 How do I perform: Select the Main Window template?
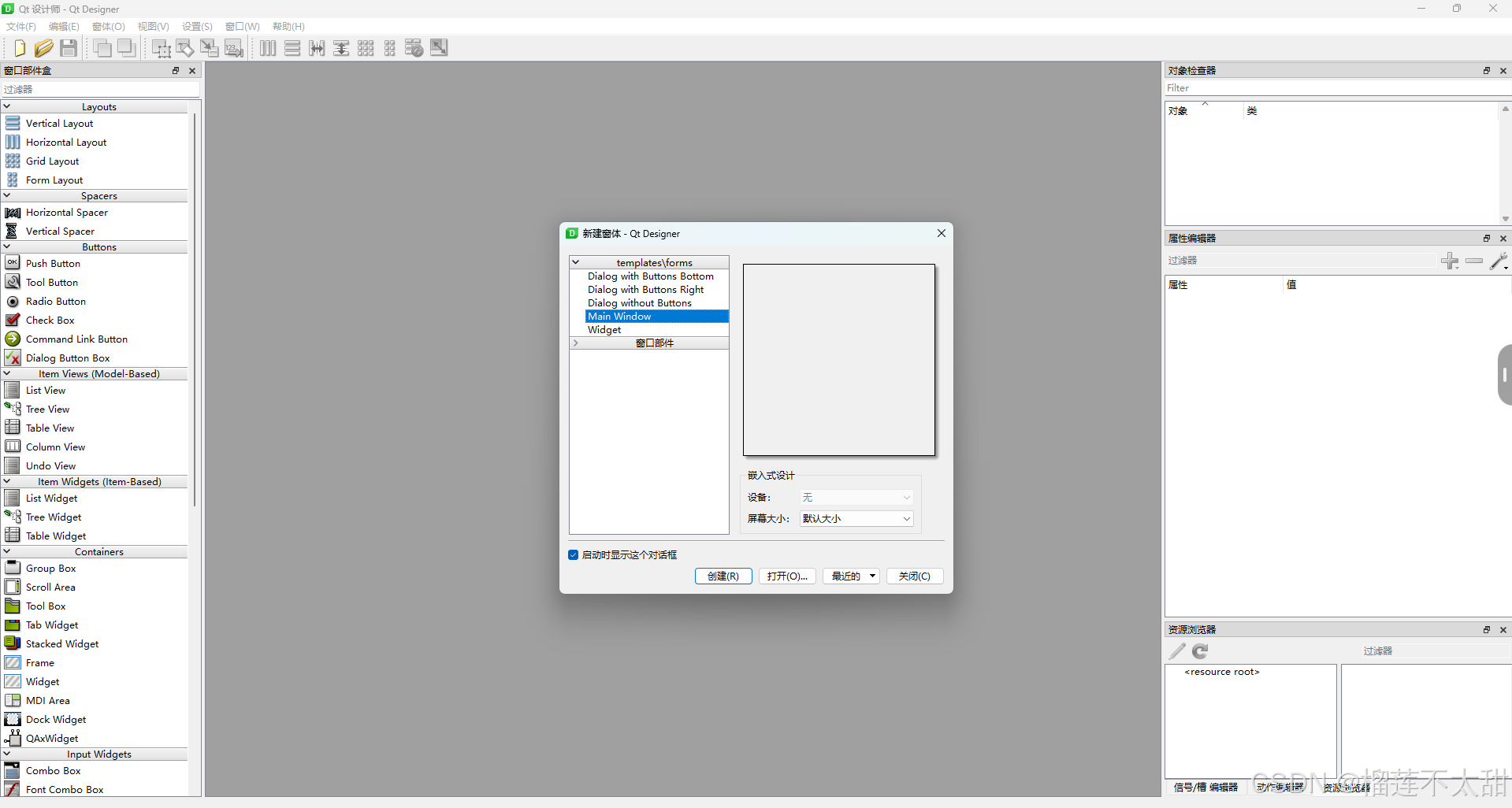(x=657, y=317)
